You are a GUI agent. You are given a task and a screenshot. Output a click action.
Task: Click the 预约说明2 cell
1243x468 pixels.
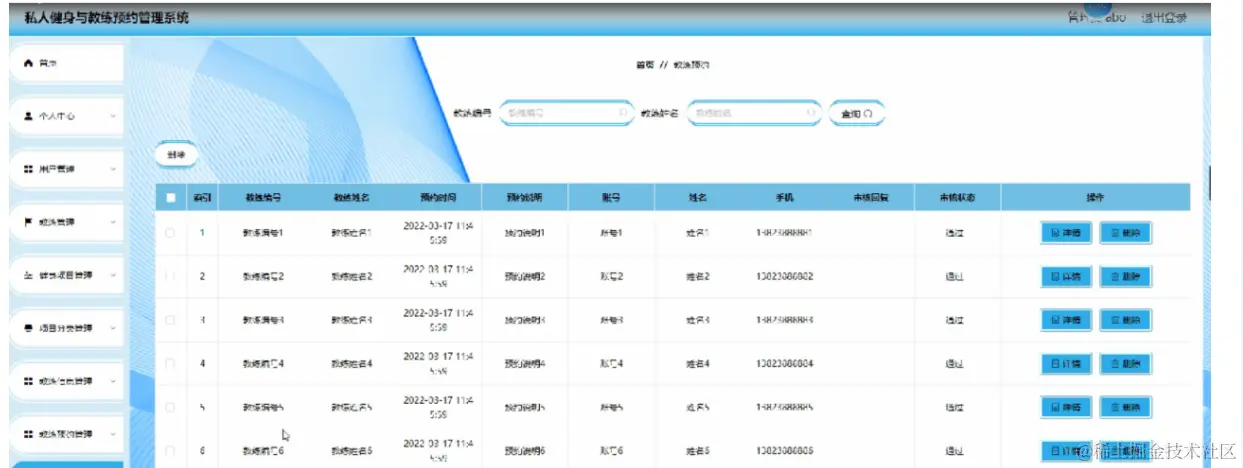525,276
